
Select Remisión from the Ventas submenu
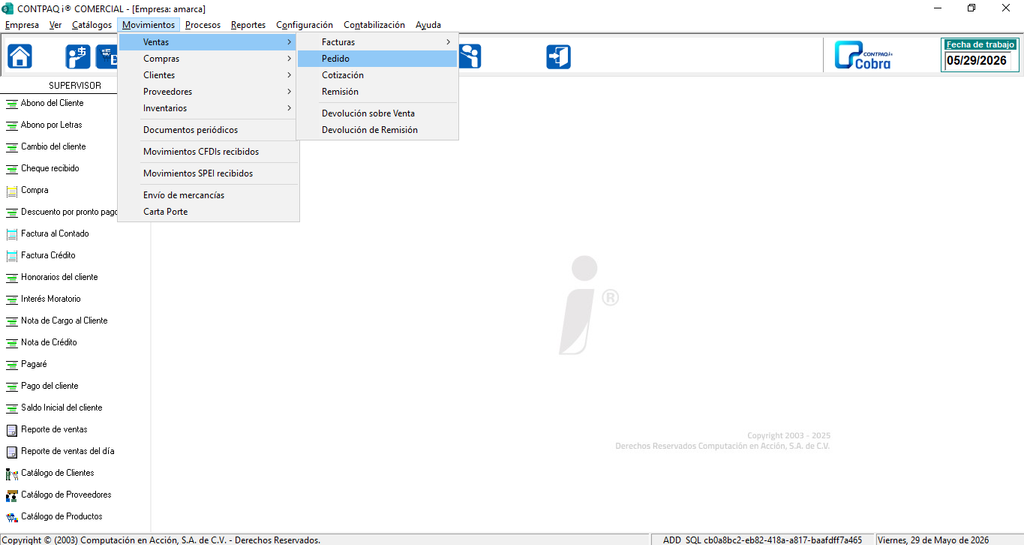377,92
